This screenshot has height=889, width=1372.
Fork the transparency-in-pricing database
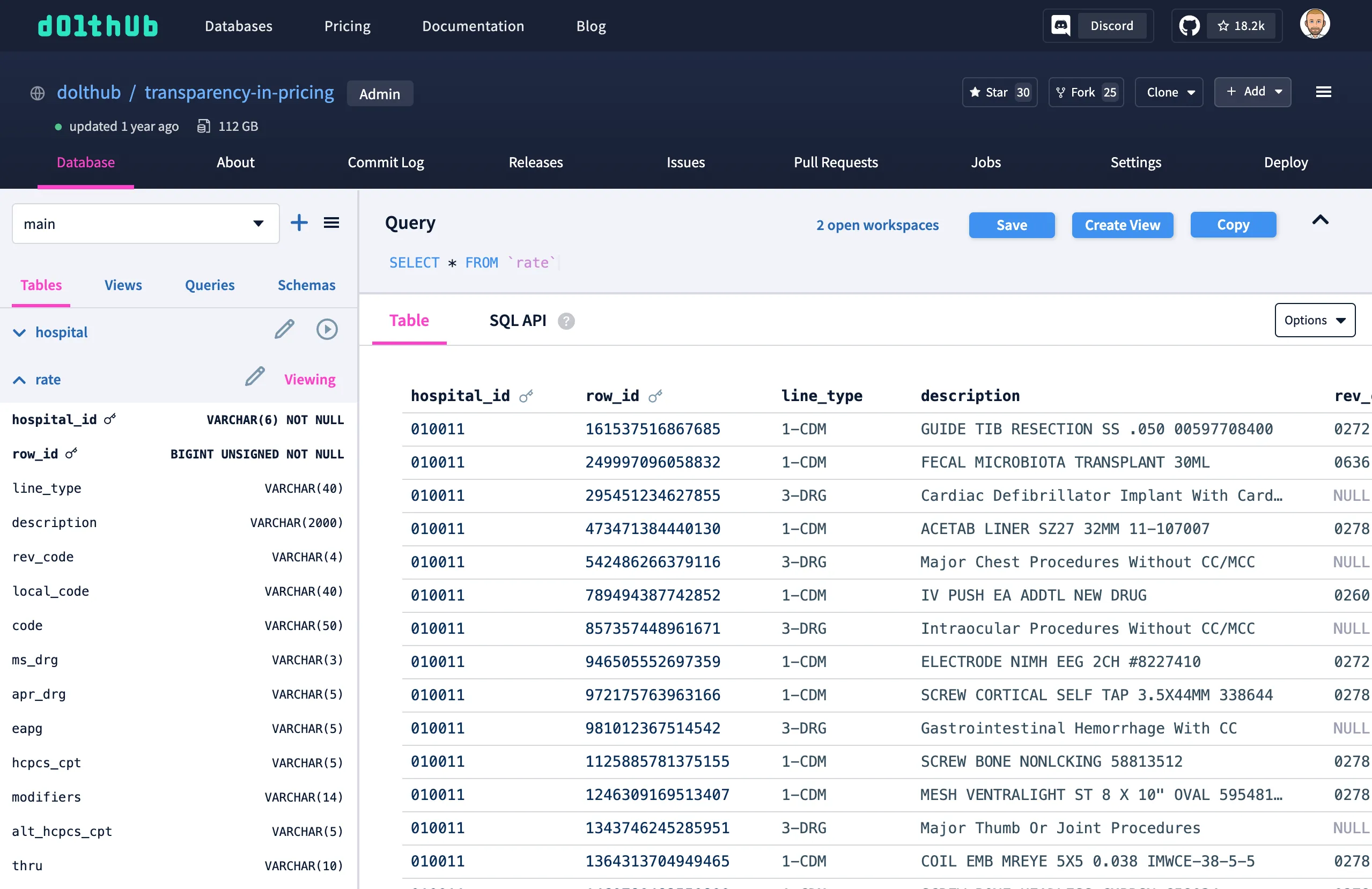[x=1086, y=92]
